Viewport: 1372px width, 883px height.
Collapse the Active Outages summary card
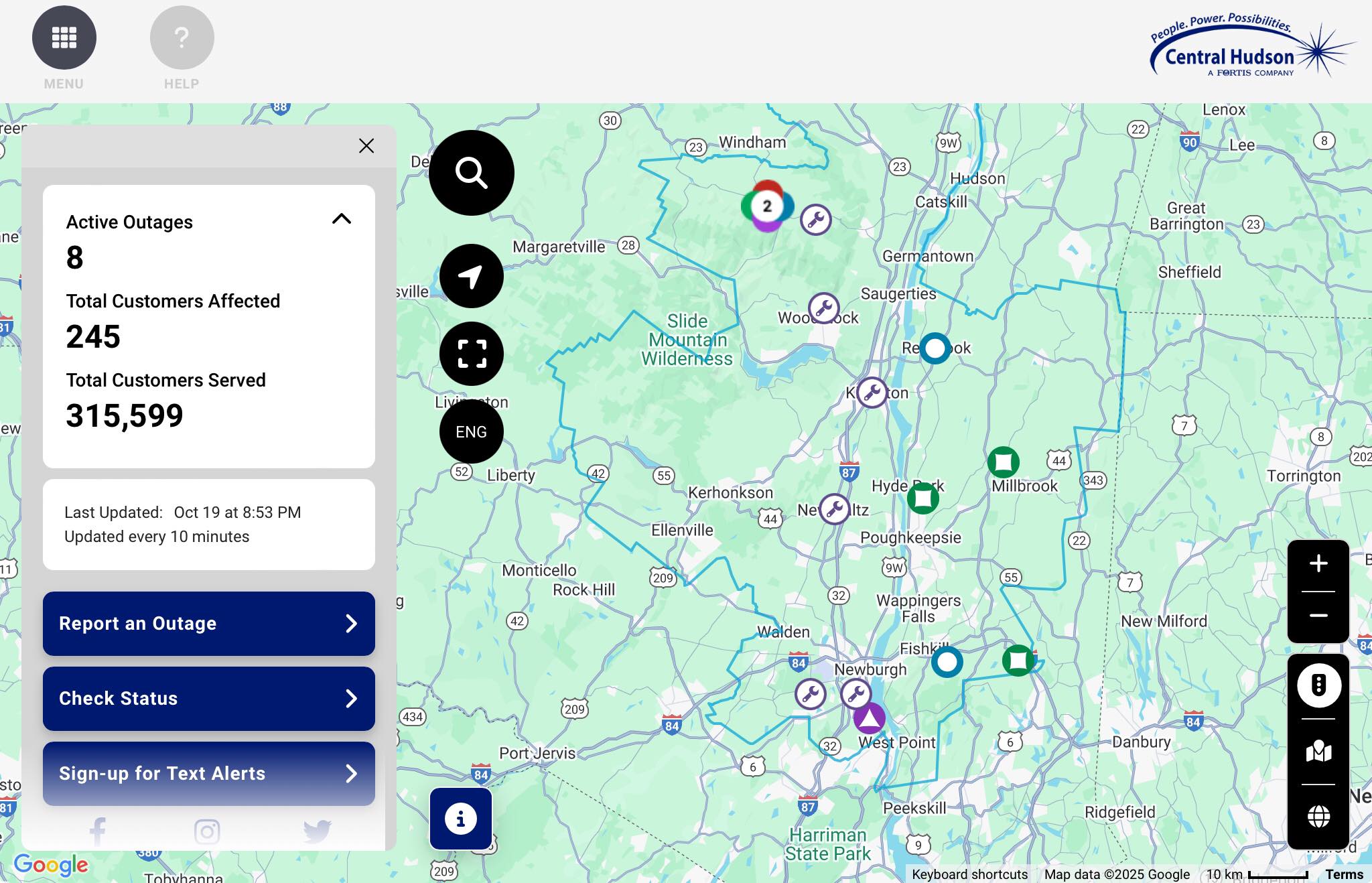pos(342,218)
